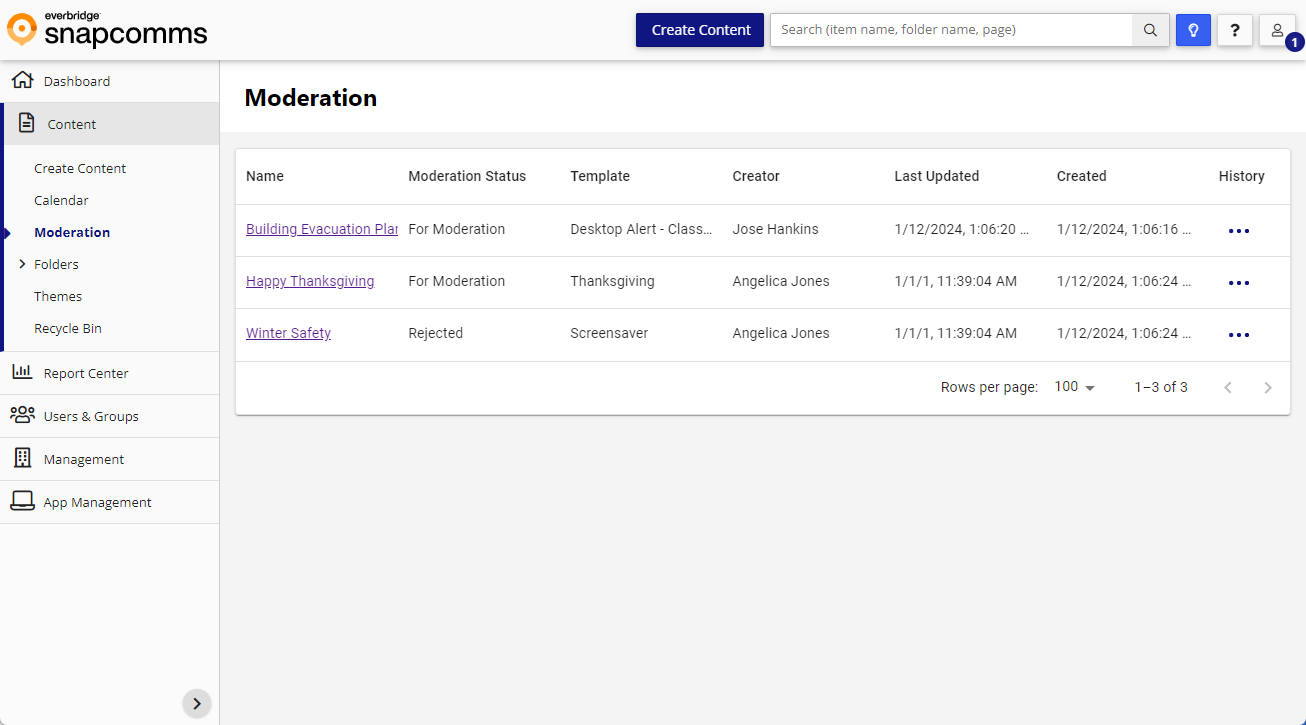Collapse the Content menu section
1306x725 pixels.
72,124
